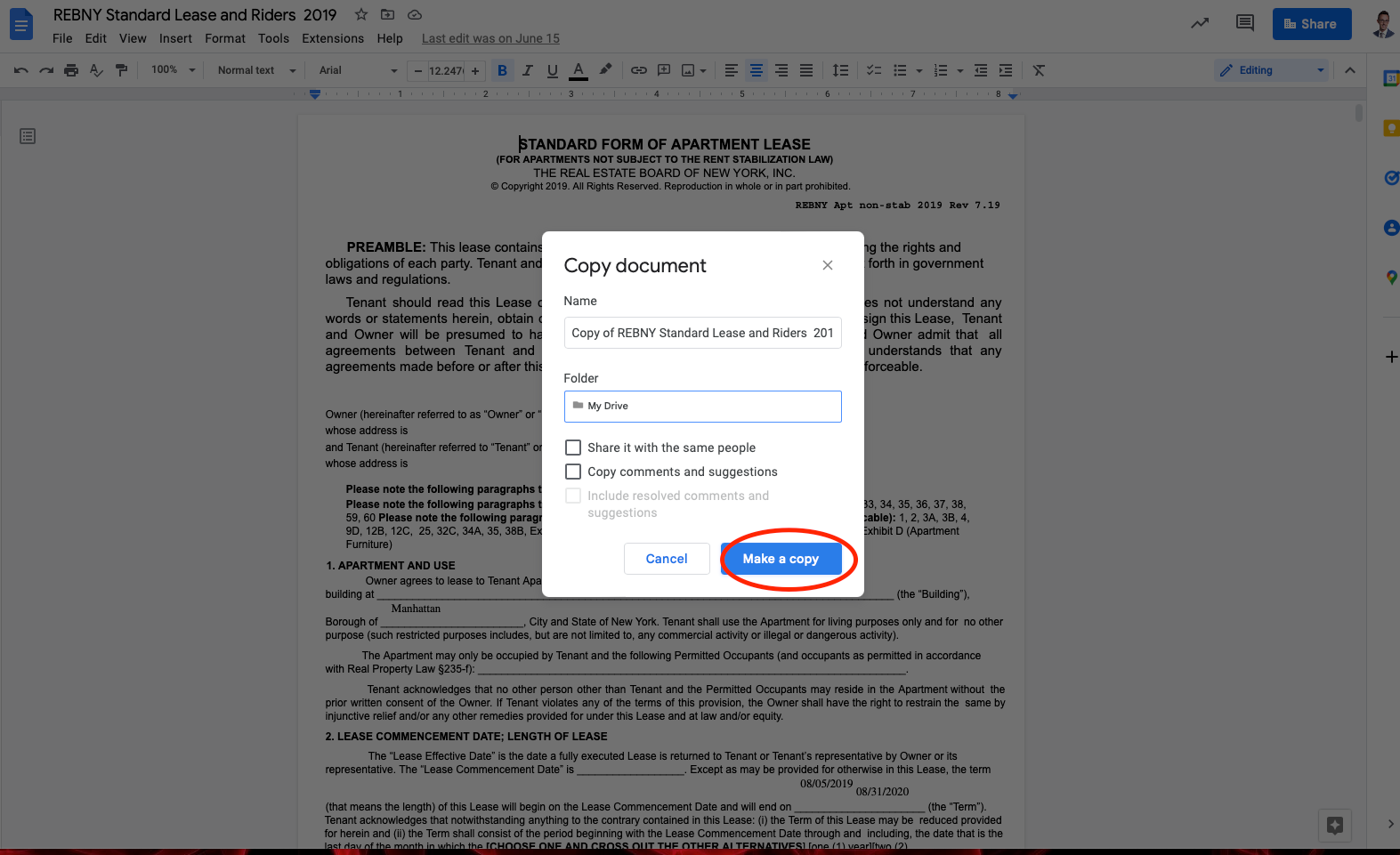
Task: Click the checklist icon
Action: tap(874, 70)
